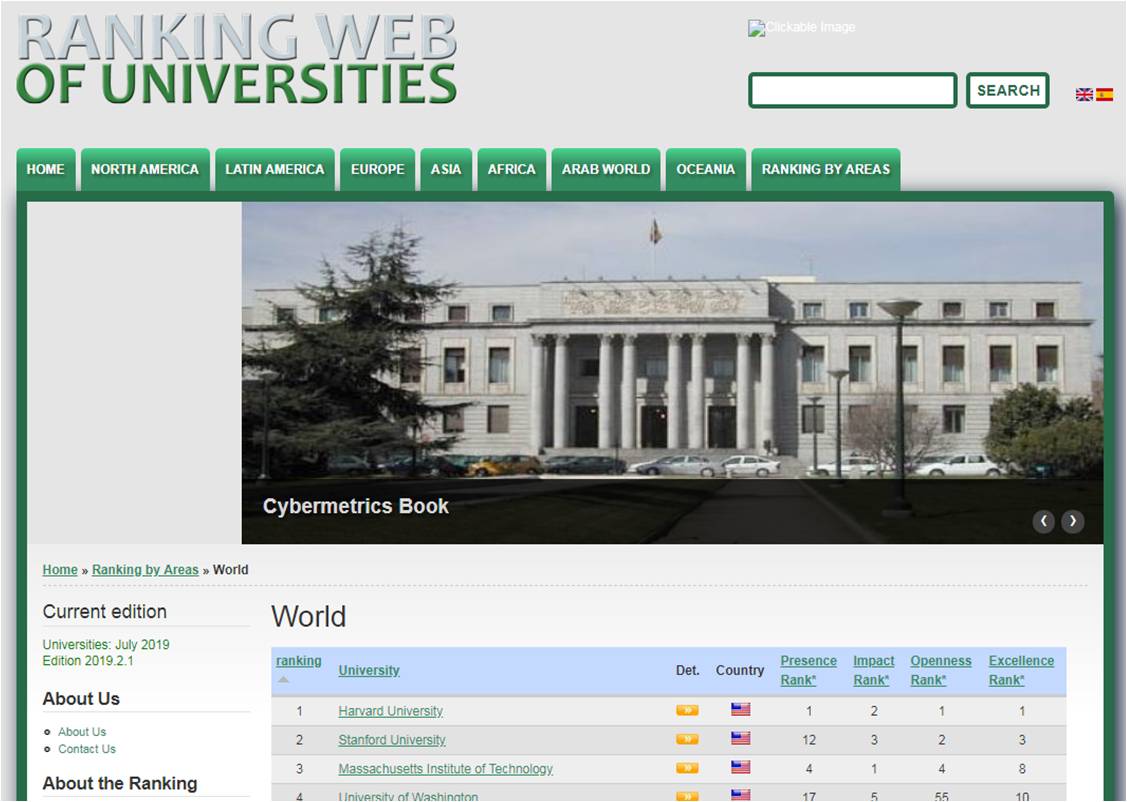Screen dimensions: 1127x802
Task: Click the US flag in Harvard row
Action: (x=740, y=709)
